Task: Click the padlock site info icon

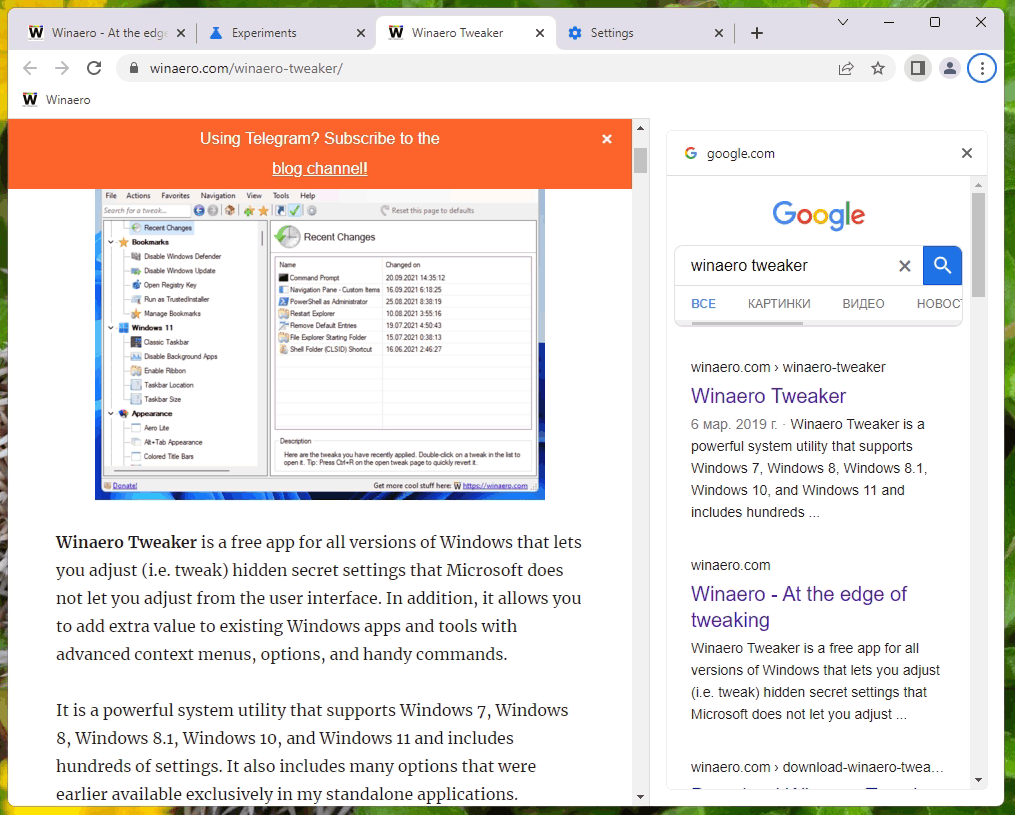Action: pos(134,68)
